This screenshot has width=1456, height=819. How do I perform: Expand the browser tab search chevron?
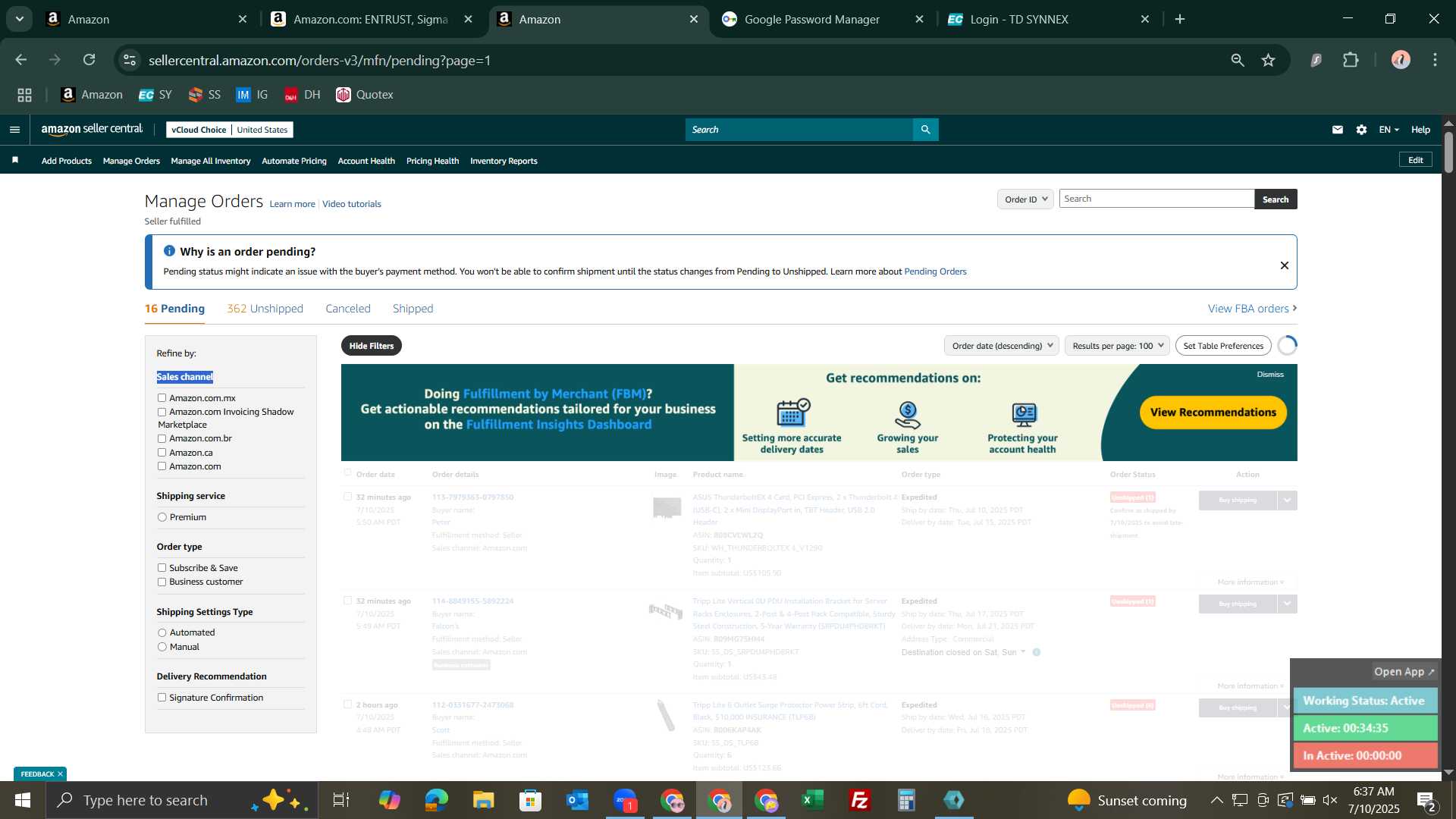click(x=20, y=19)
